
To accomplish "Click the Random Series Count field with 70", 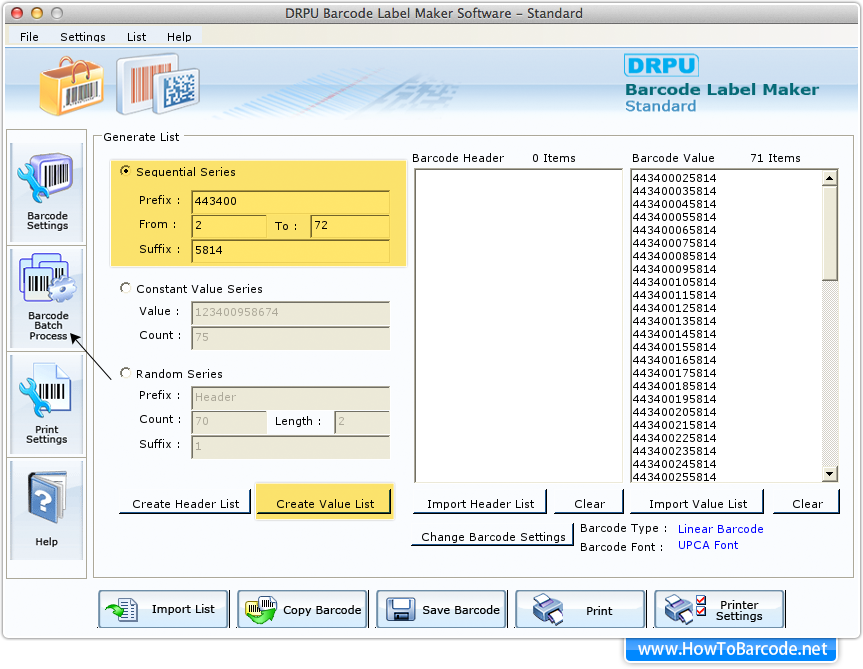I will pyautogui.click(x=229, y=421).
